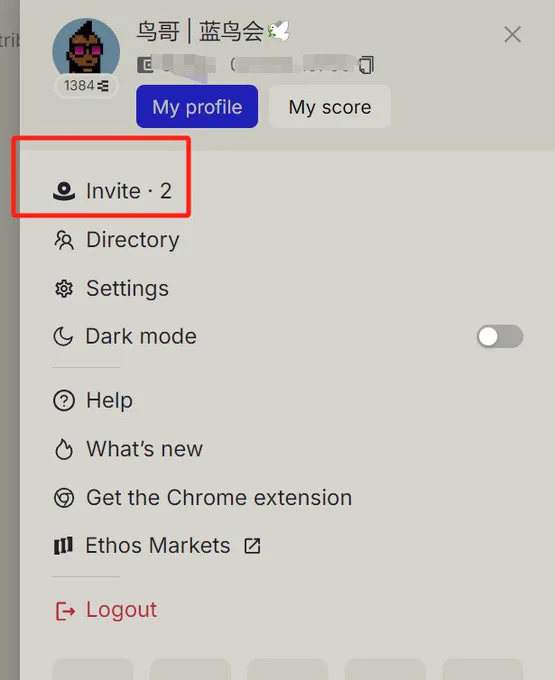The image size is (555, 680).
Task: Open the Help menu item
Action: pos(93,400)
